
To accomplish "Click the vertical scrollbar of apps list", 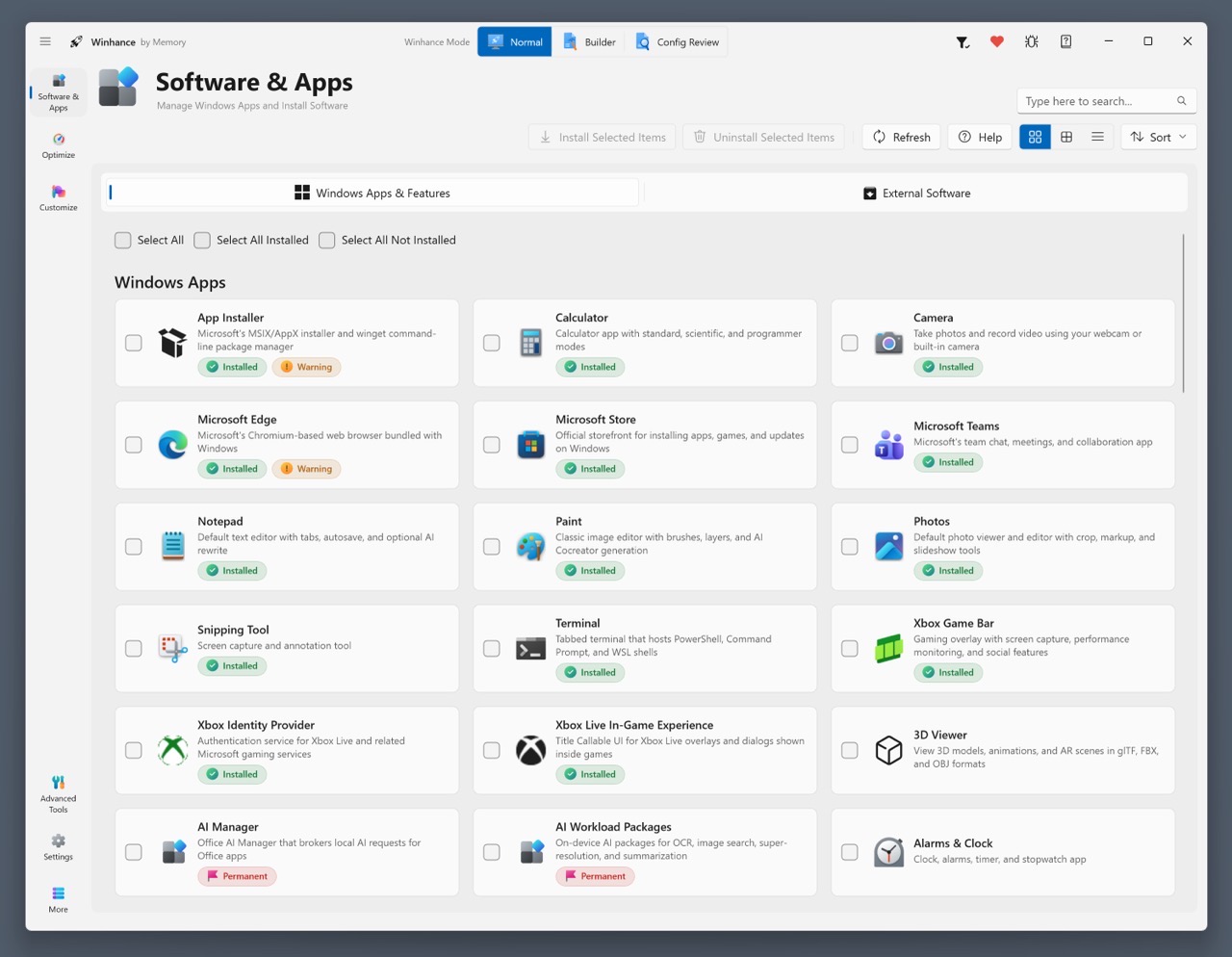I will (1183, 313).
